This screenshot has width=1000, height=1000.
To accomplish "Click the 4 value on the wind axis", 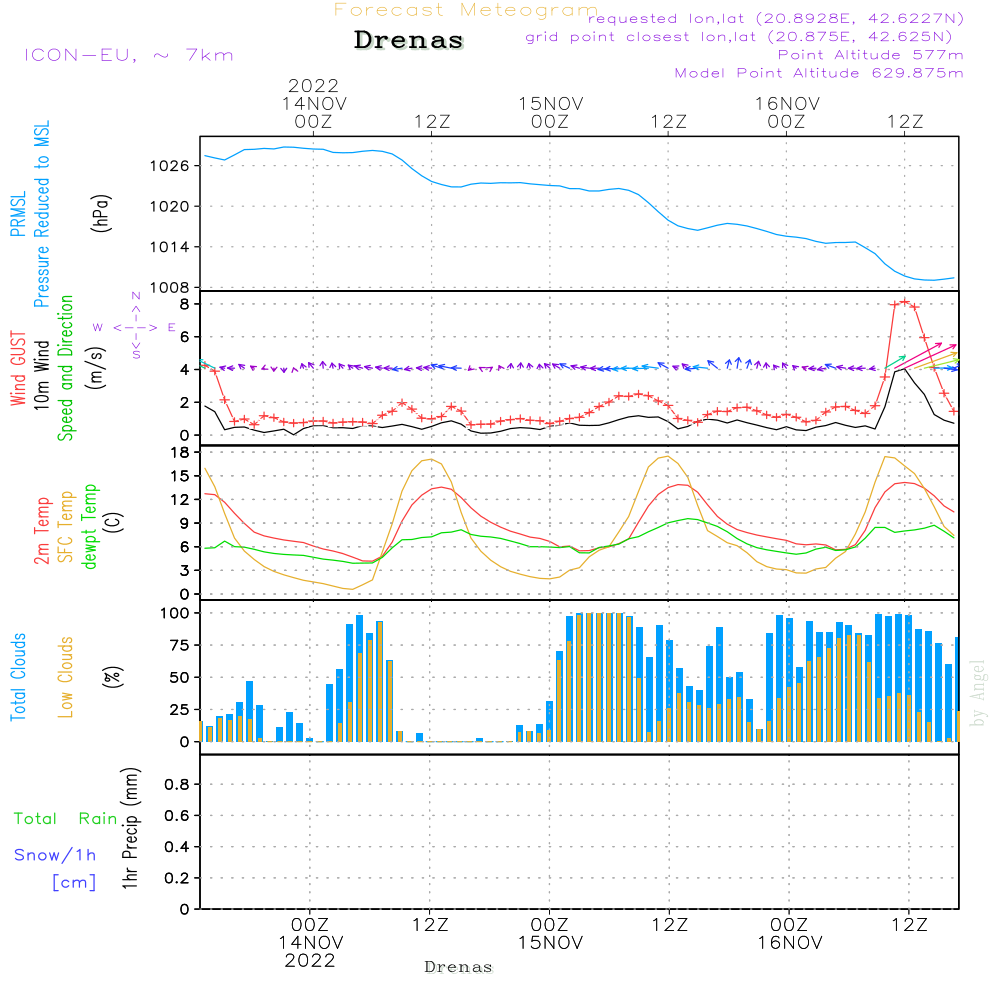I will point(185,370).
